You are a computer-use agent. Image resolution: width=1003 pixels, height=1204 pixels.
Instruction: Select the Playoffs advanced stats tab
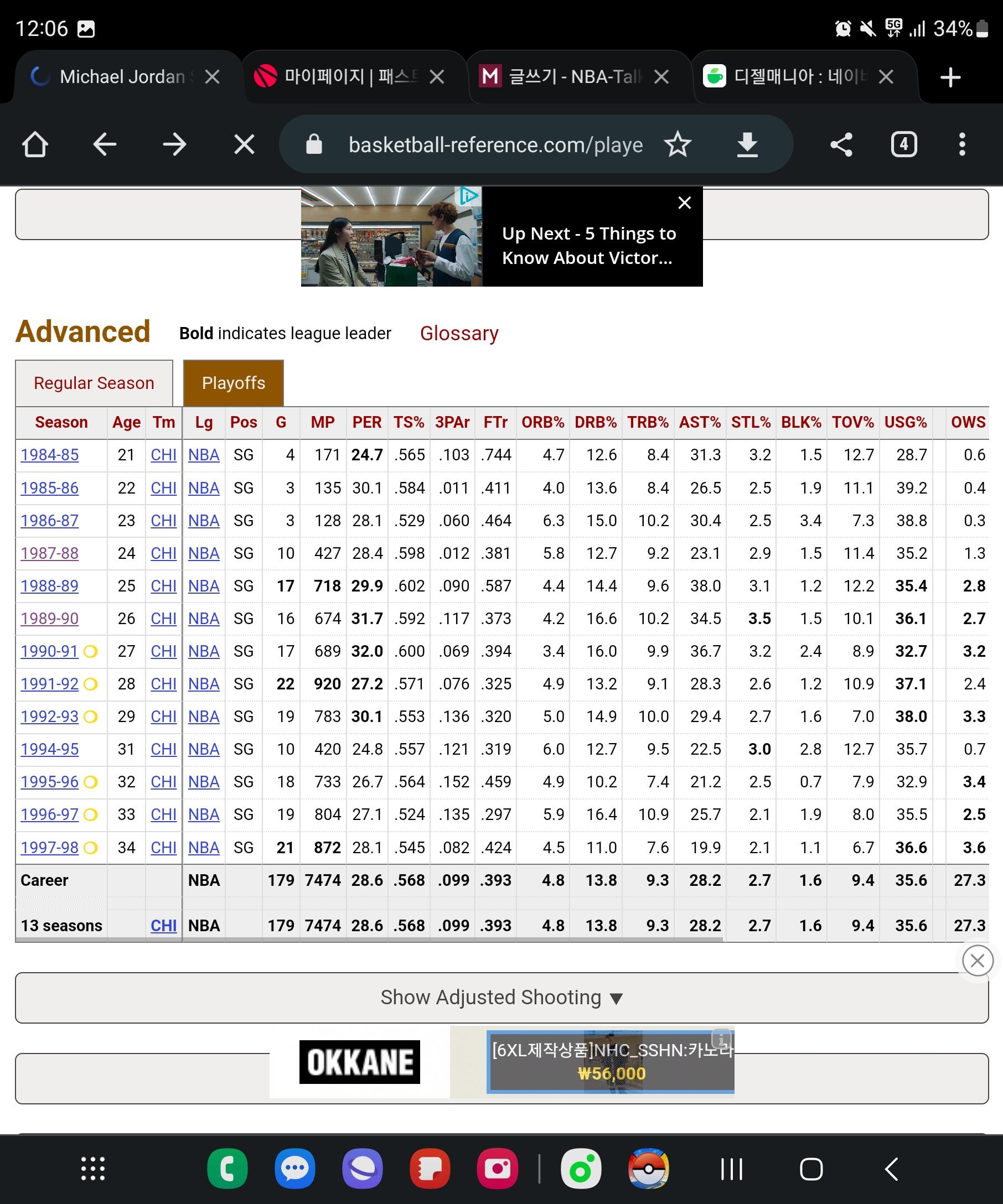click(234, 383)
